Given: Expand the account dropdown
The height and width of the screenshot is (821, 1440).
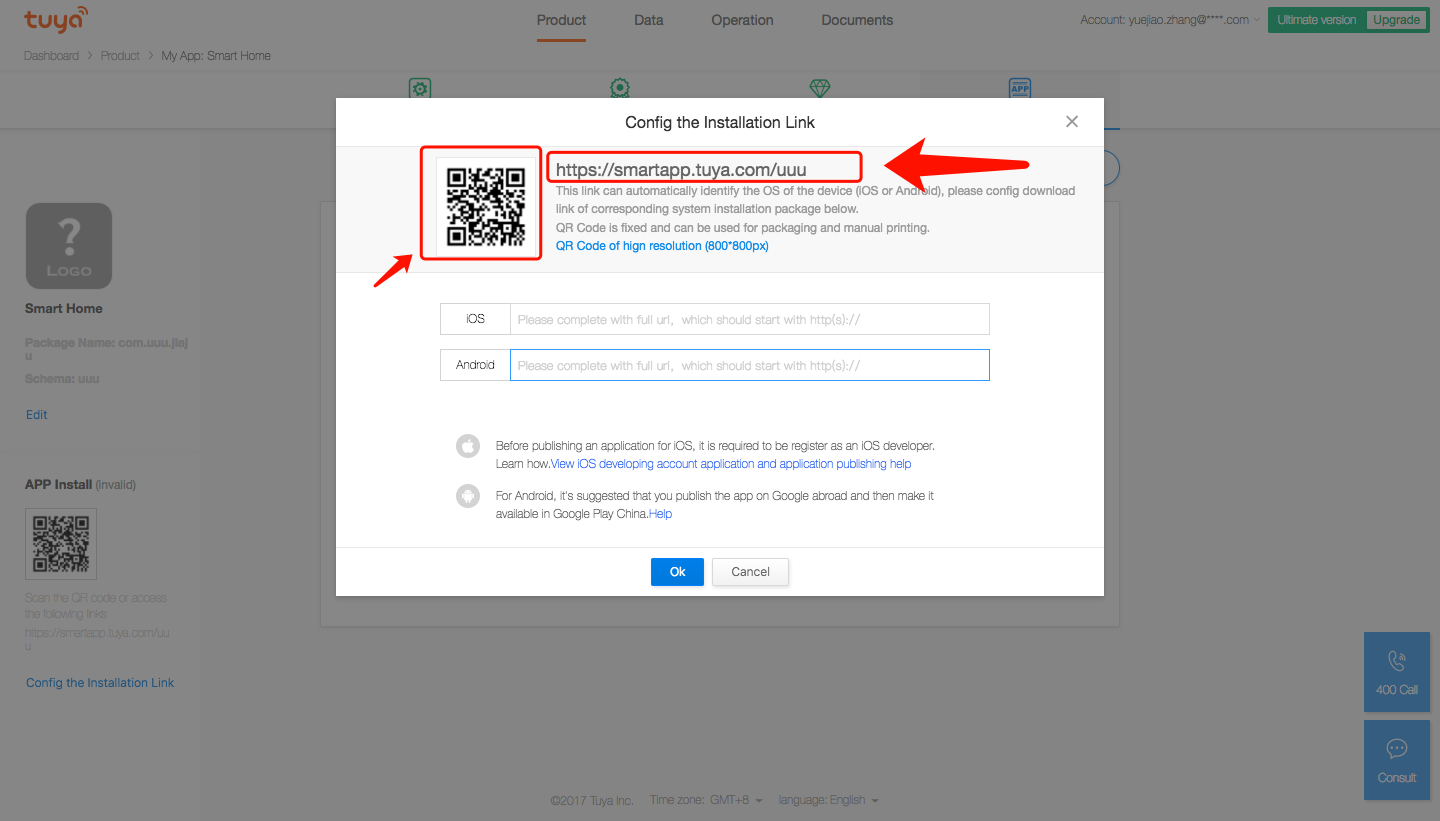Looking at the screenshot, I should coord(1170,20).
